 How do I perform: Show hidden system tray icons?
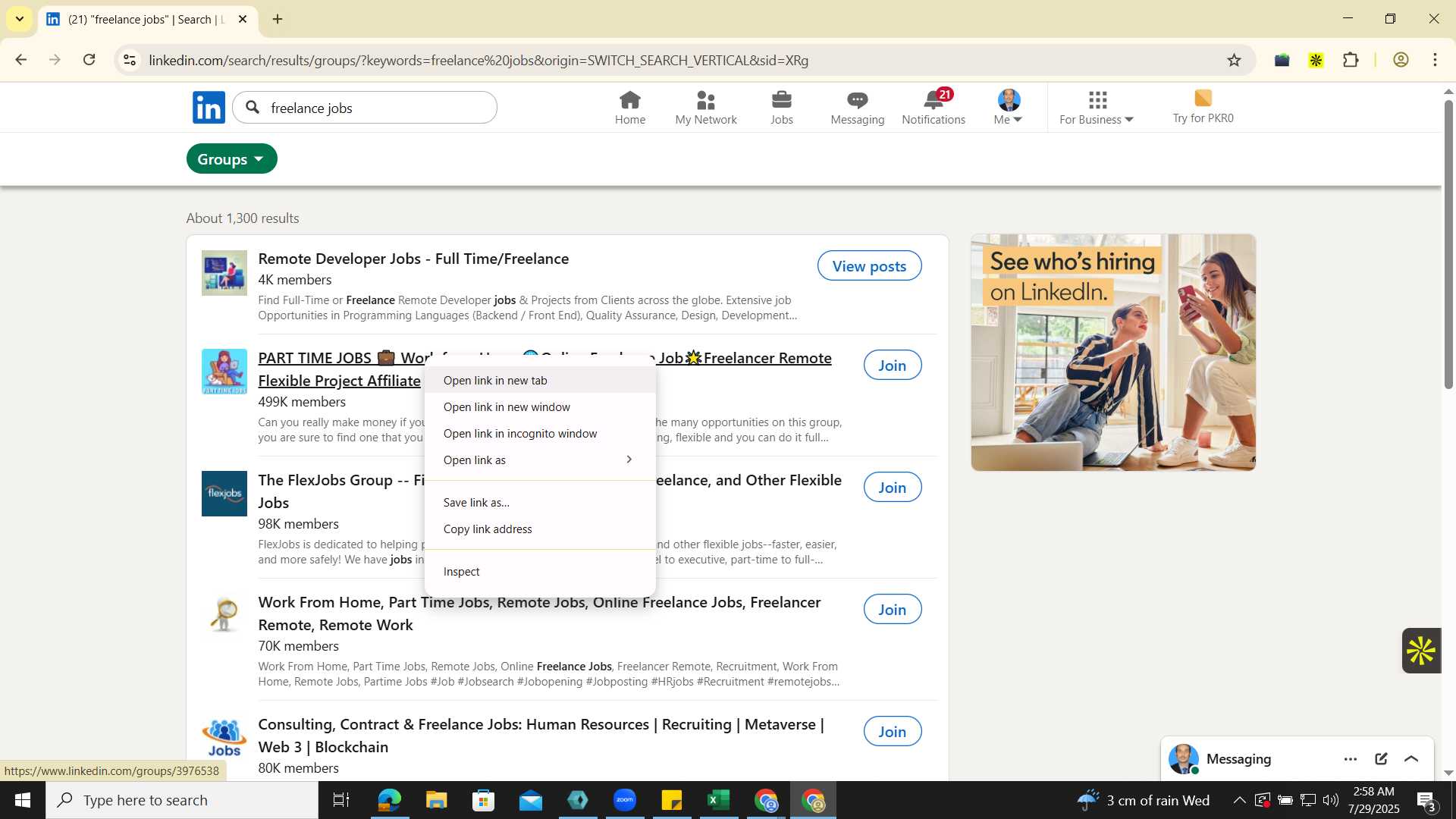(x=1238, y=800)
